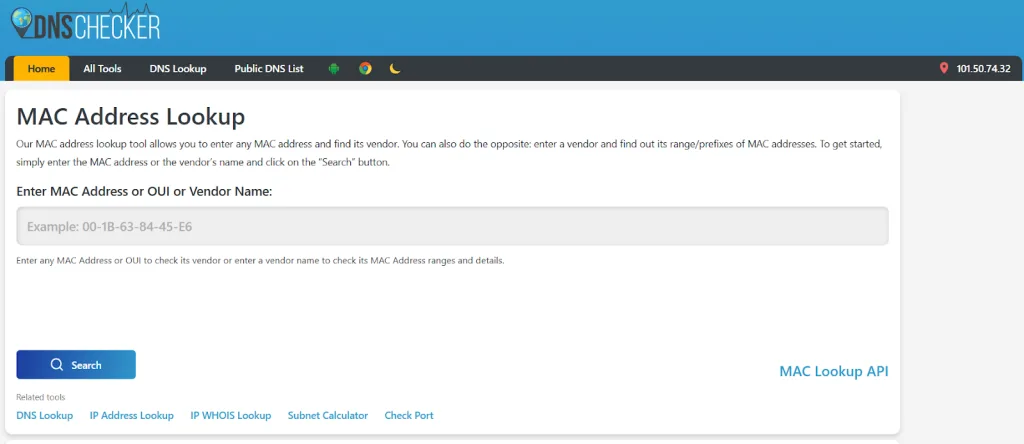Screen dimensions: 1024x444
Task: Open the Subnet Calculator link
Action: 328,415
